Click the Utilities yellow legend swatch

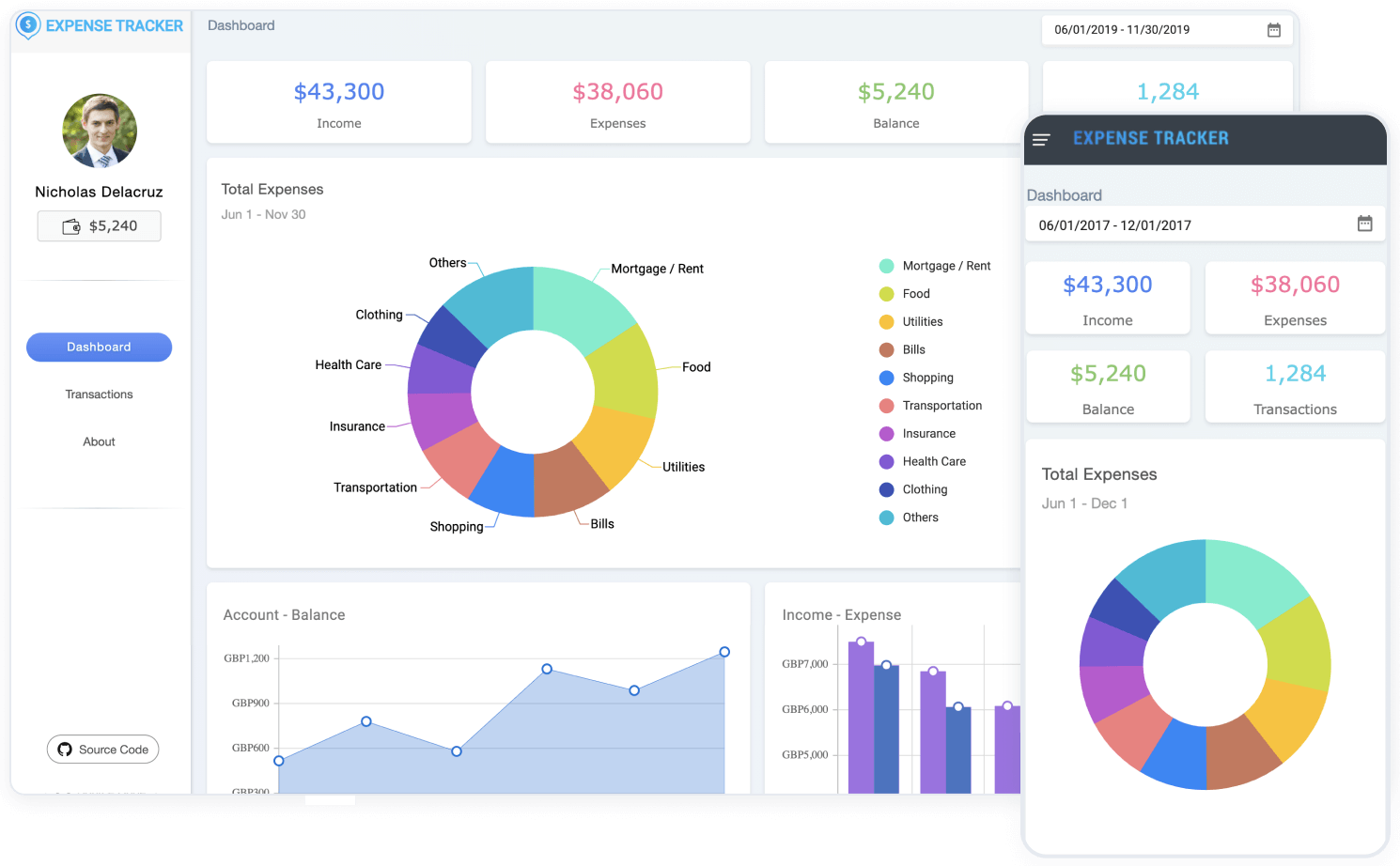886,322
